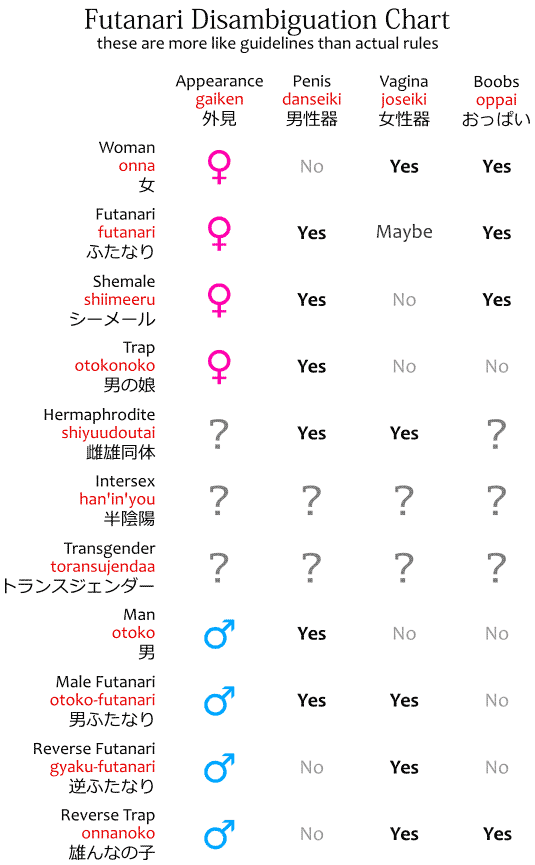Click the red 'otokonoko' row label

click(115, 365)
